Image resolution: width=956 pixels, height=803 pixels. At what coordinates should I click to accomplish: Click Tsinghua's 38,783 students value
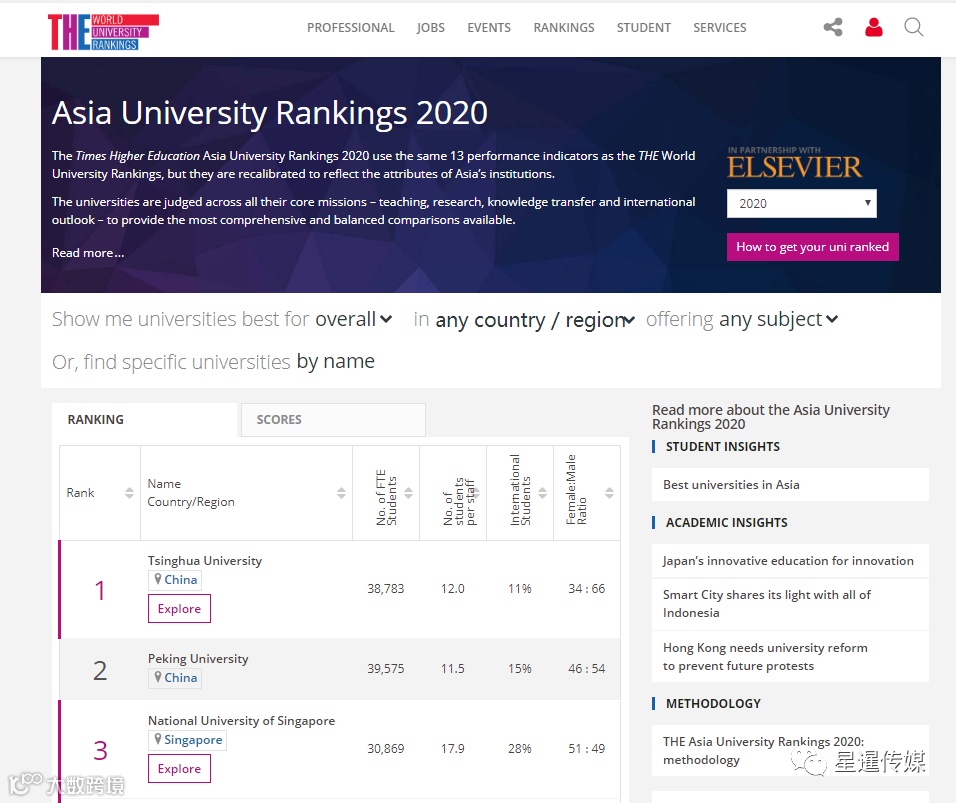point(385,588)
